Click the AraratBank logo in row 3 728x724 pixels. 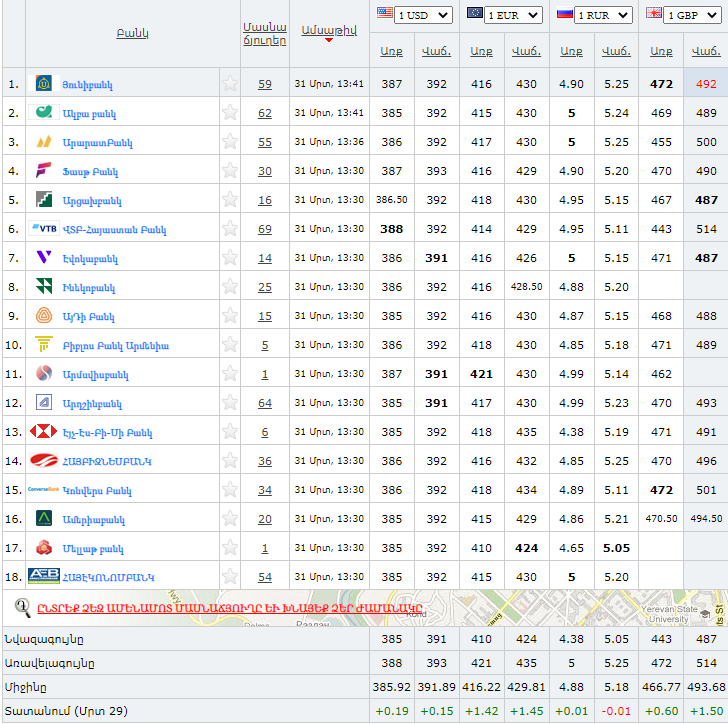point(44,142)
